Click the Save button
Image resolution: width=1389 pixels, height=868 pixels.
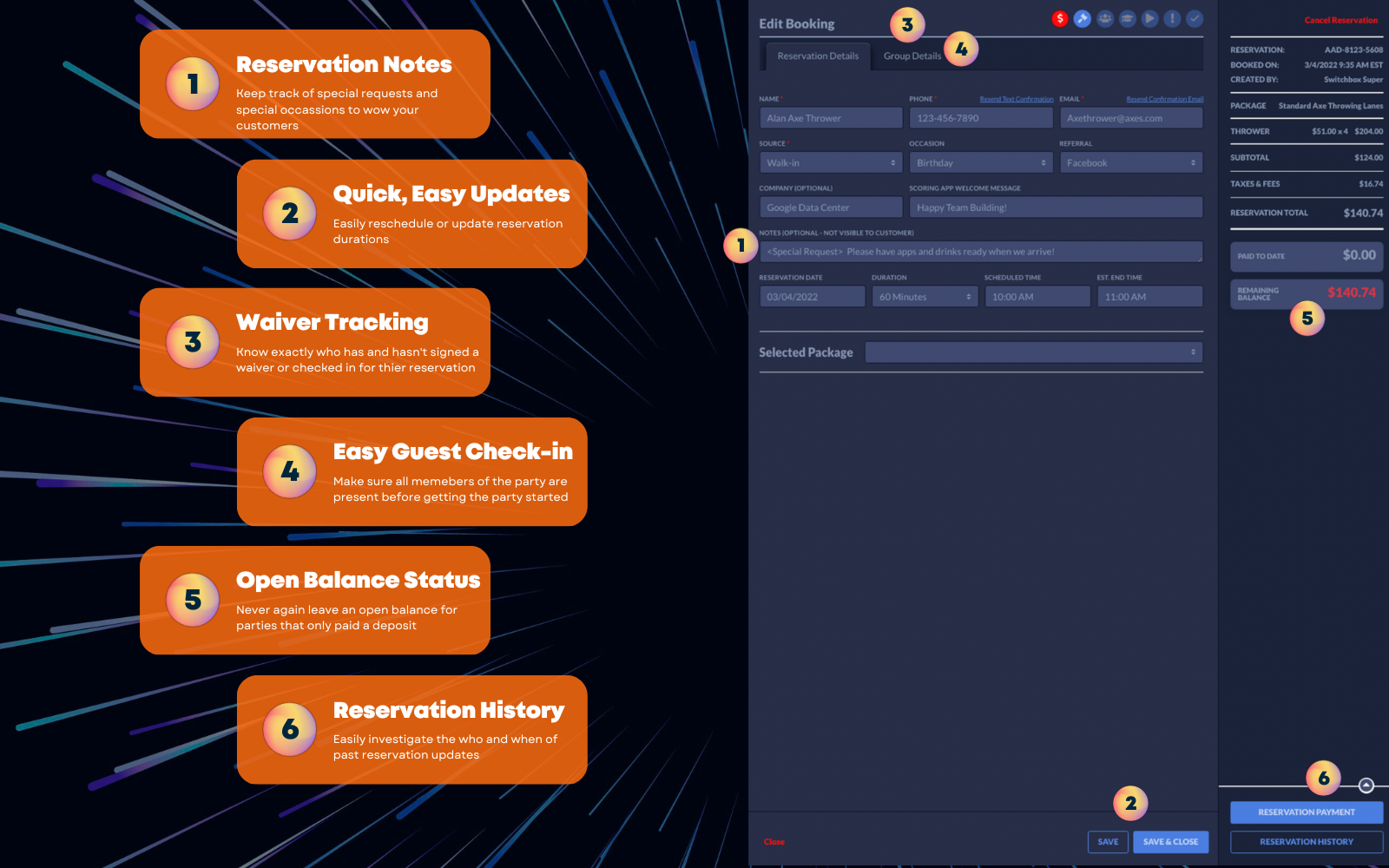(1109, 842)
